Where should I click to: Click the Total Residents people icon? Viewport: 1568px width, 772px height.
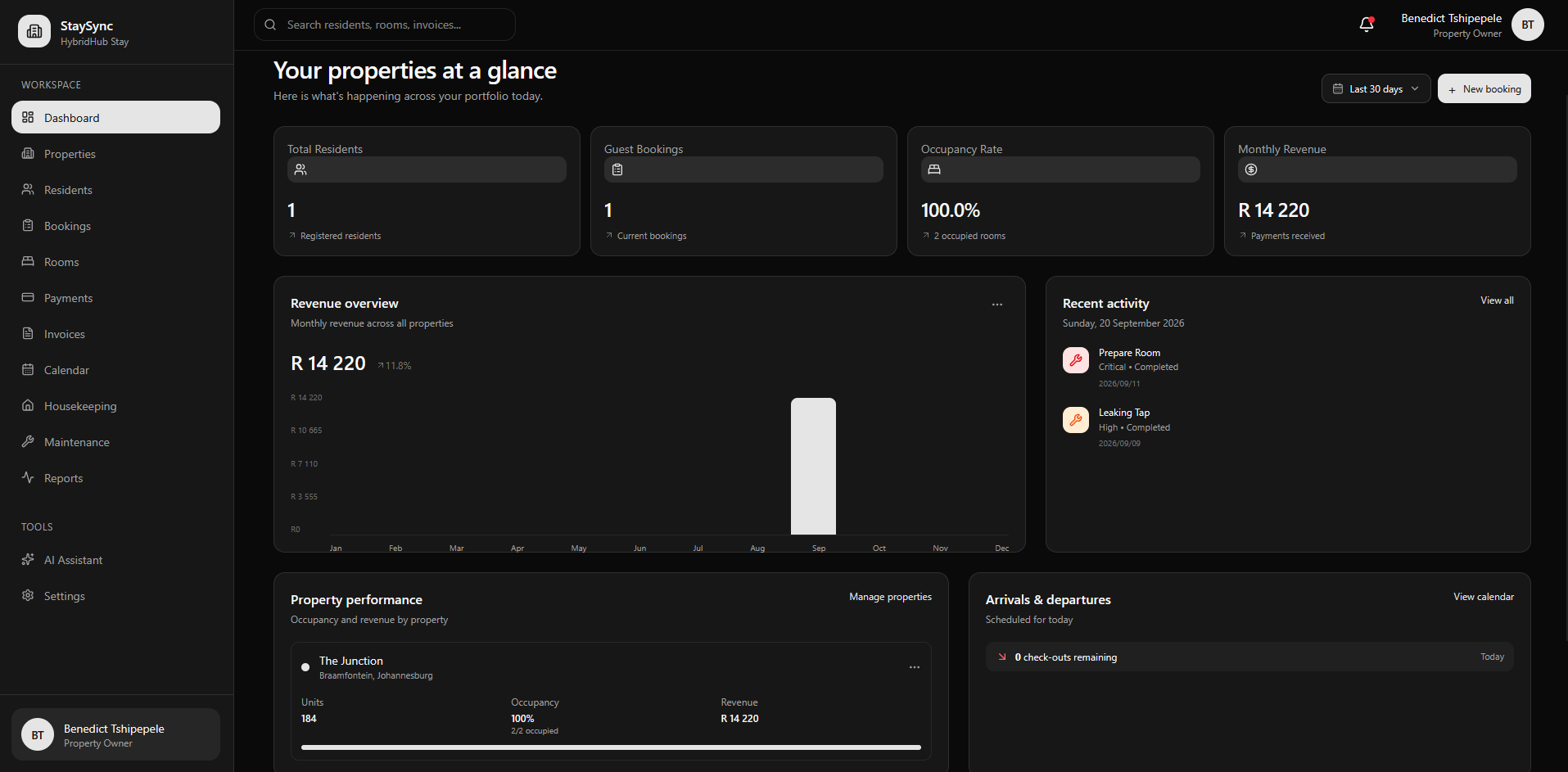(300, 169)
